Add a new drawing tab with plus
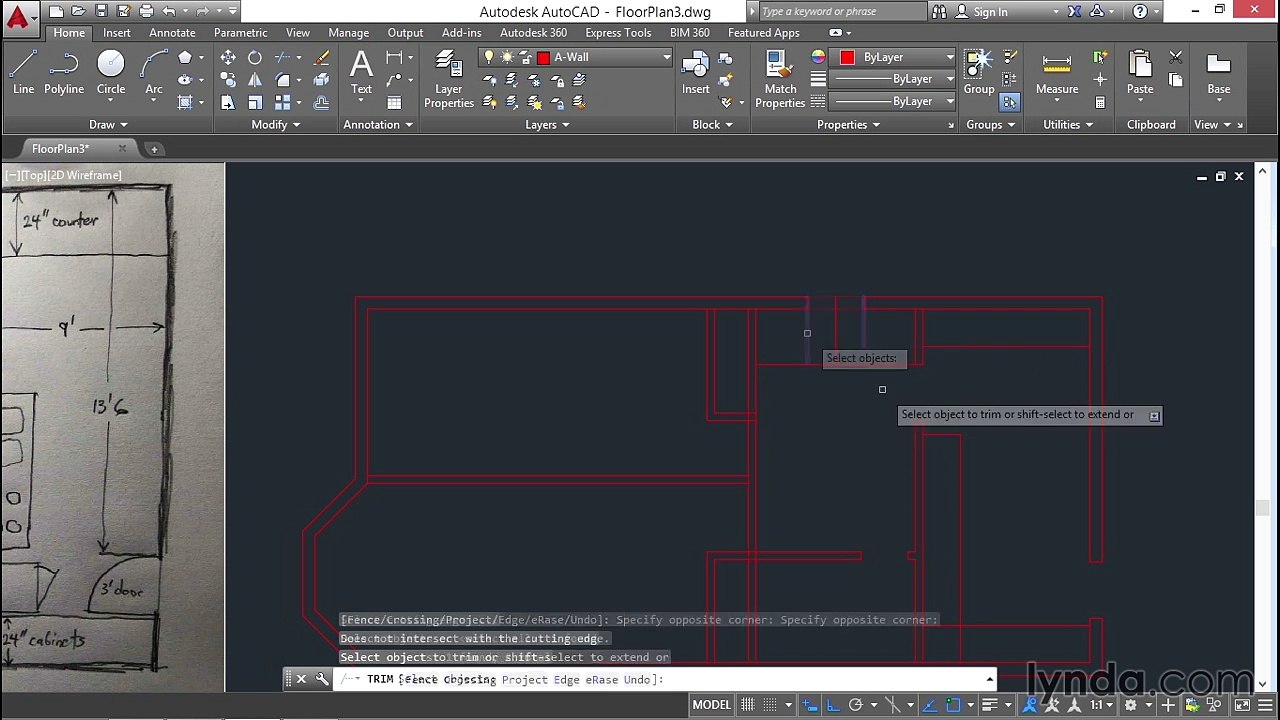Screen dimensions: 1280x720 (154, 149)
